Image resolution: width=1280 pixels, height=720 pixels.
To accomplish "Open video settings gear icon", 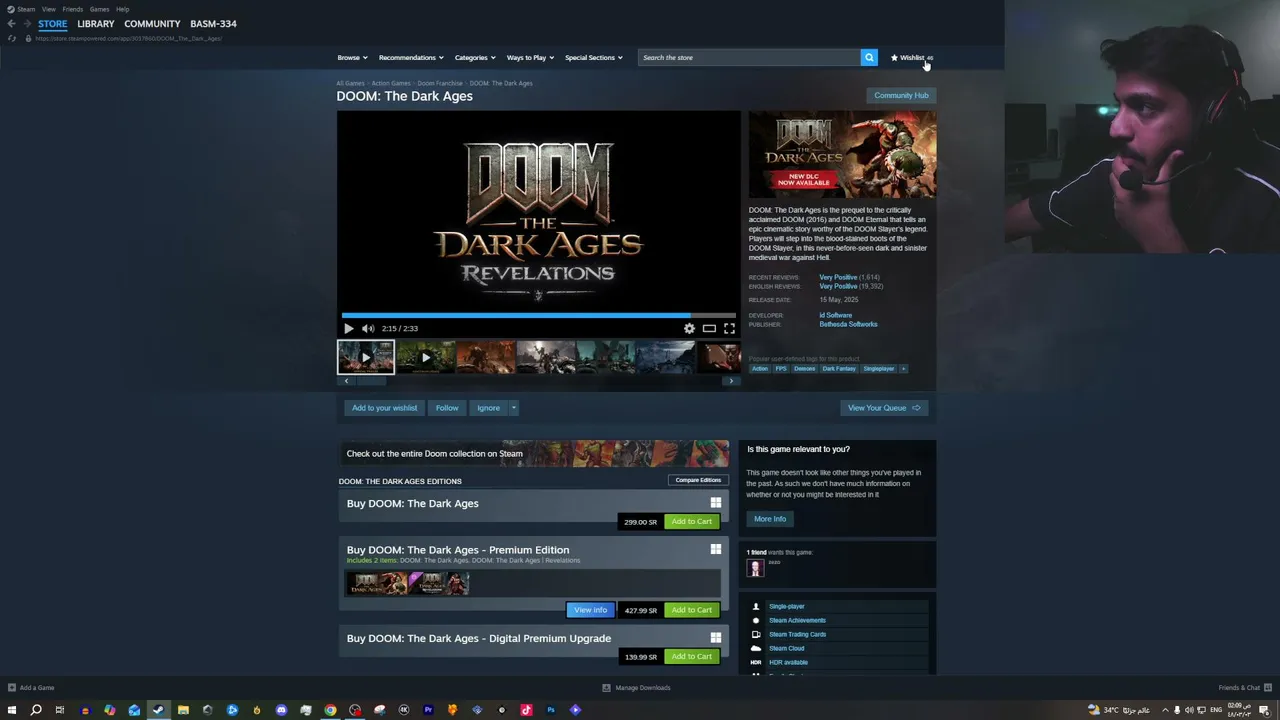I will 689,328.
